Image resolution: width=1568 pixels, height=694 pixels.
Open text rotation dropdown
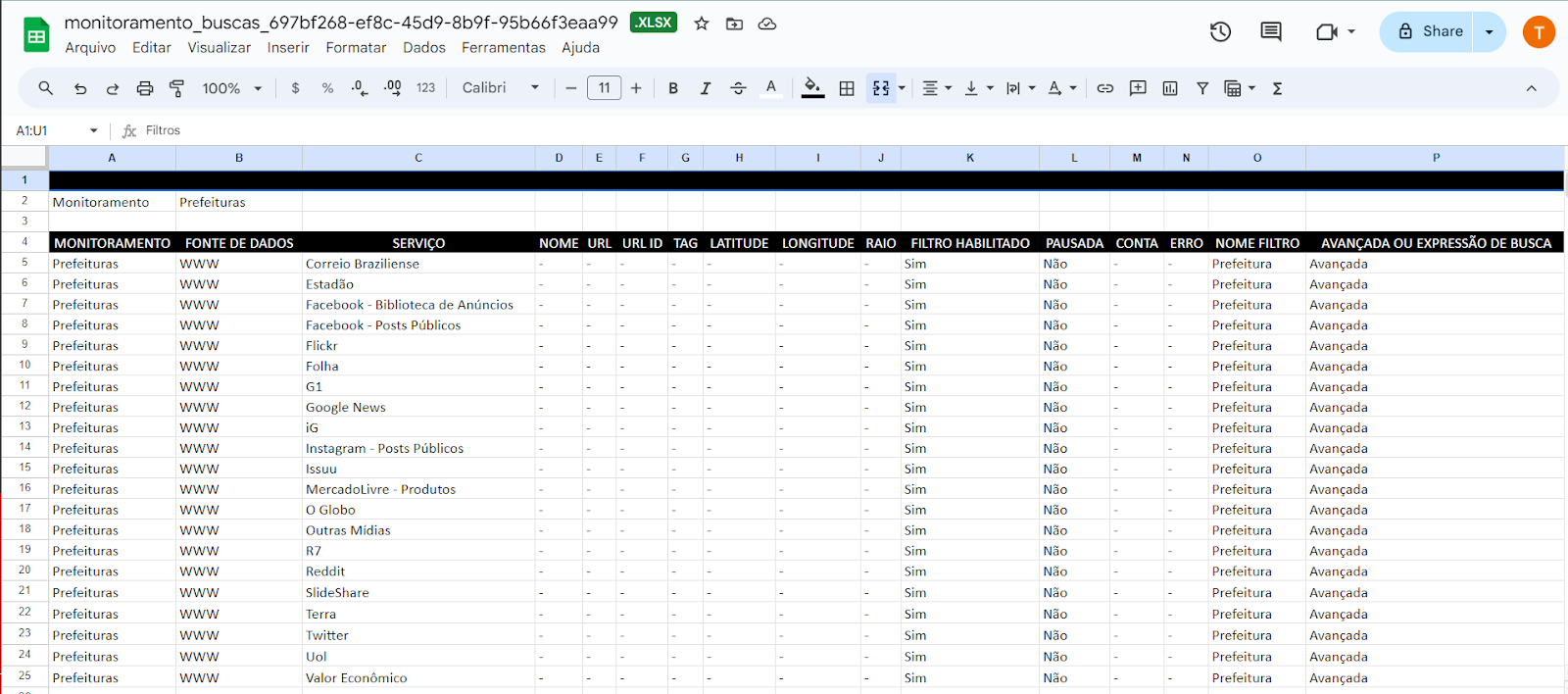[1062, 88]
